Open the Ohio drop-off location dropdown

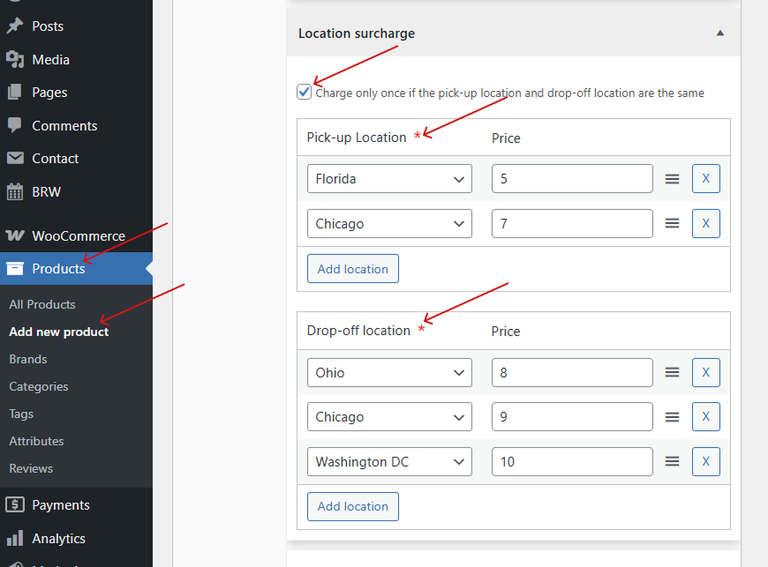(x=389, y=372)
